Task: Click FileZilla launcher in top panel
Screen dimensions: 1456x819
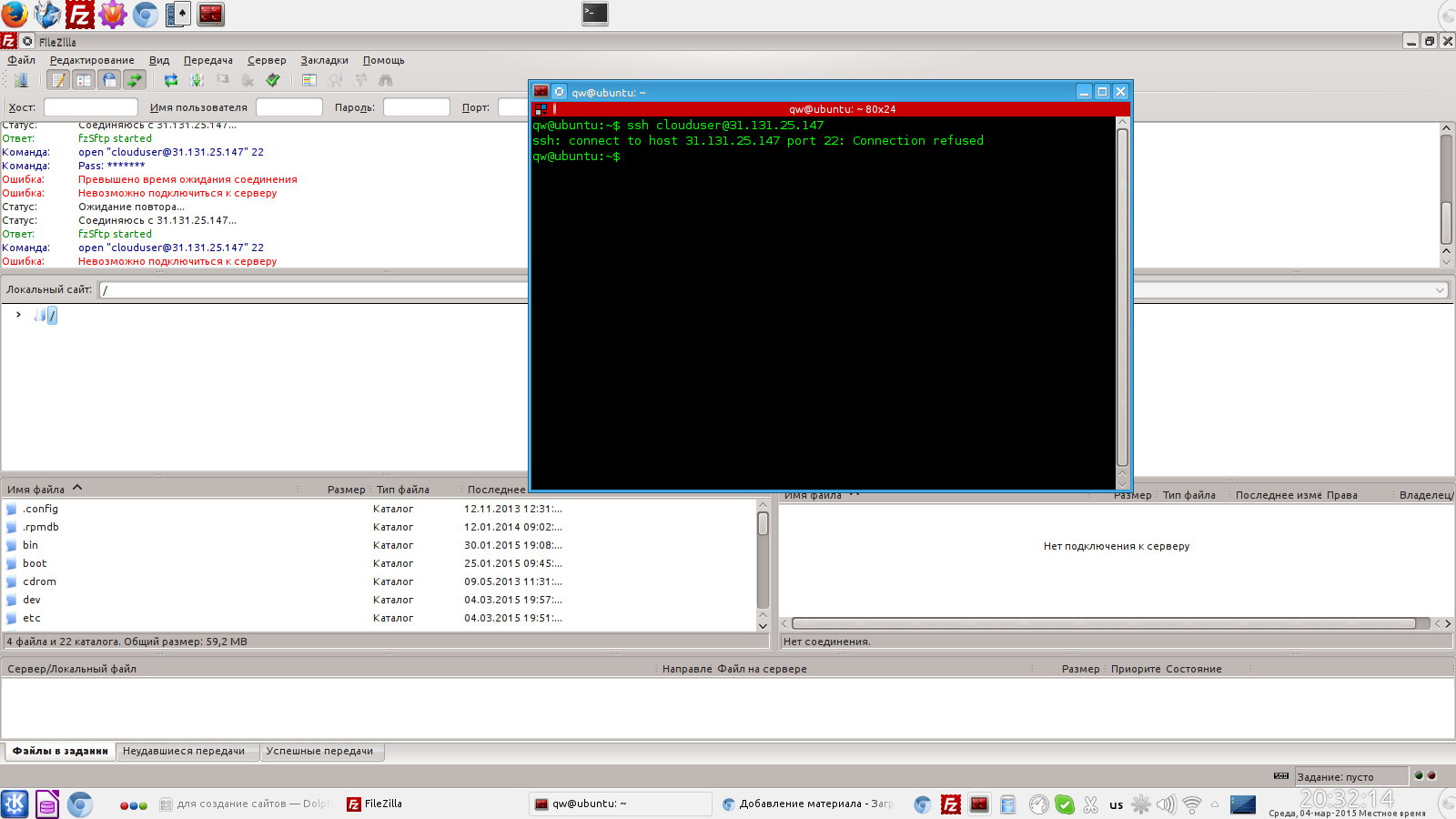Action: tap(80, 15)
